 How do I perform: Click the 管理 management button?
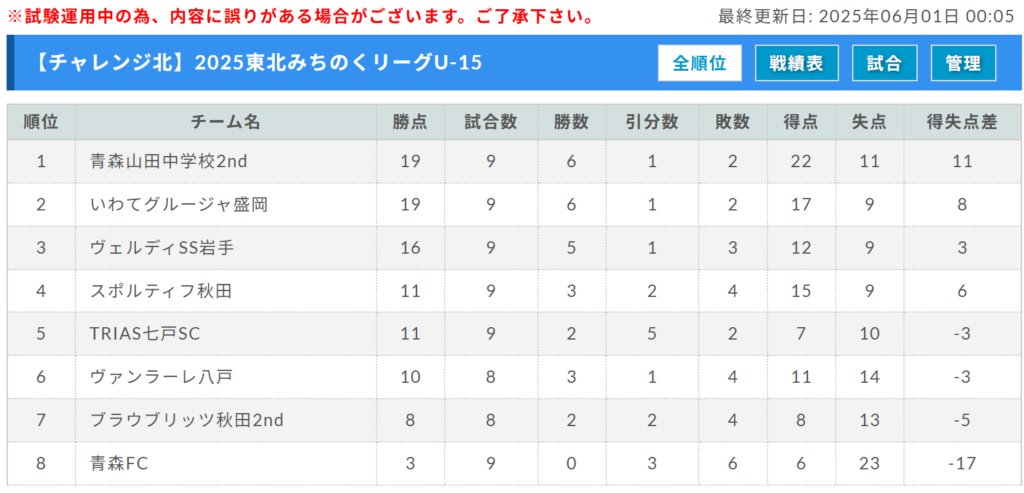(x=963, y=63)
